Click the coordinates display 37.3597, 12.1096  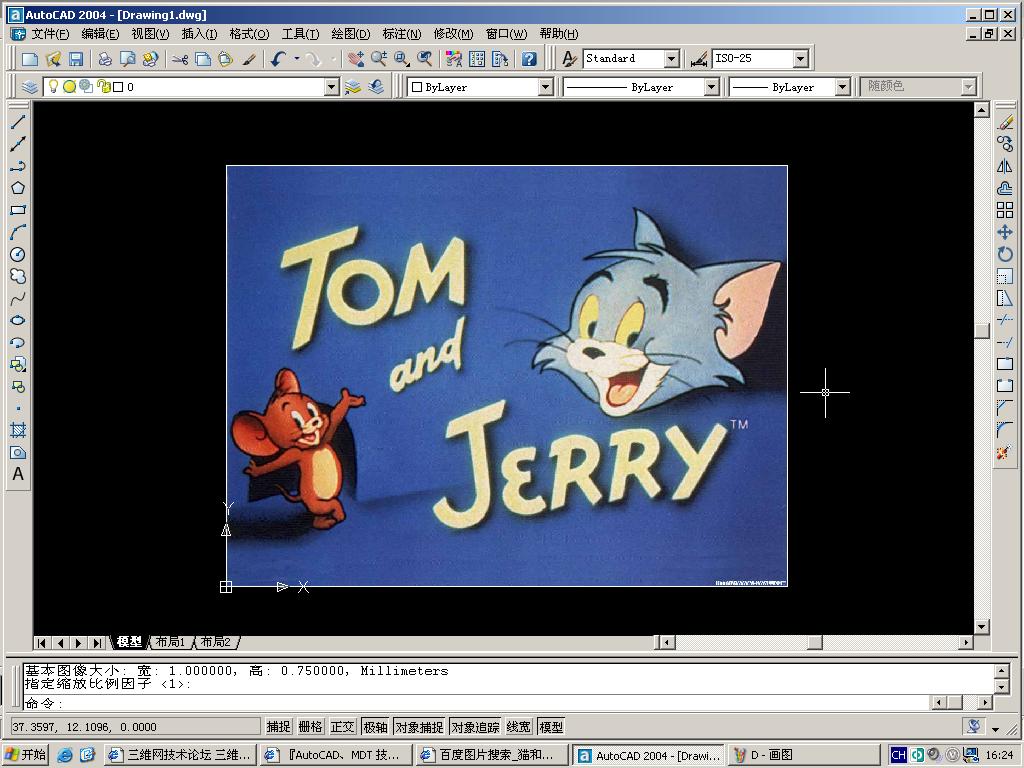[x=136, y=727]
